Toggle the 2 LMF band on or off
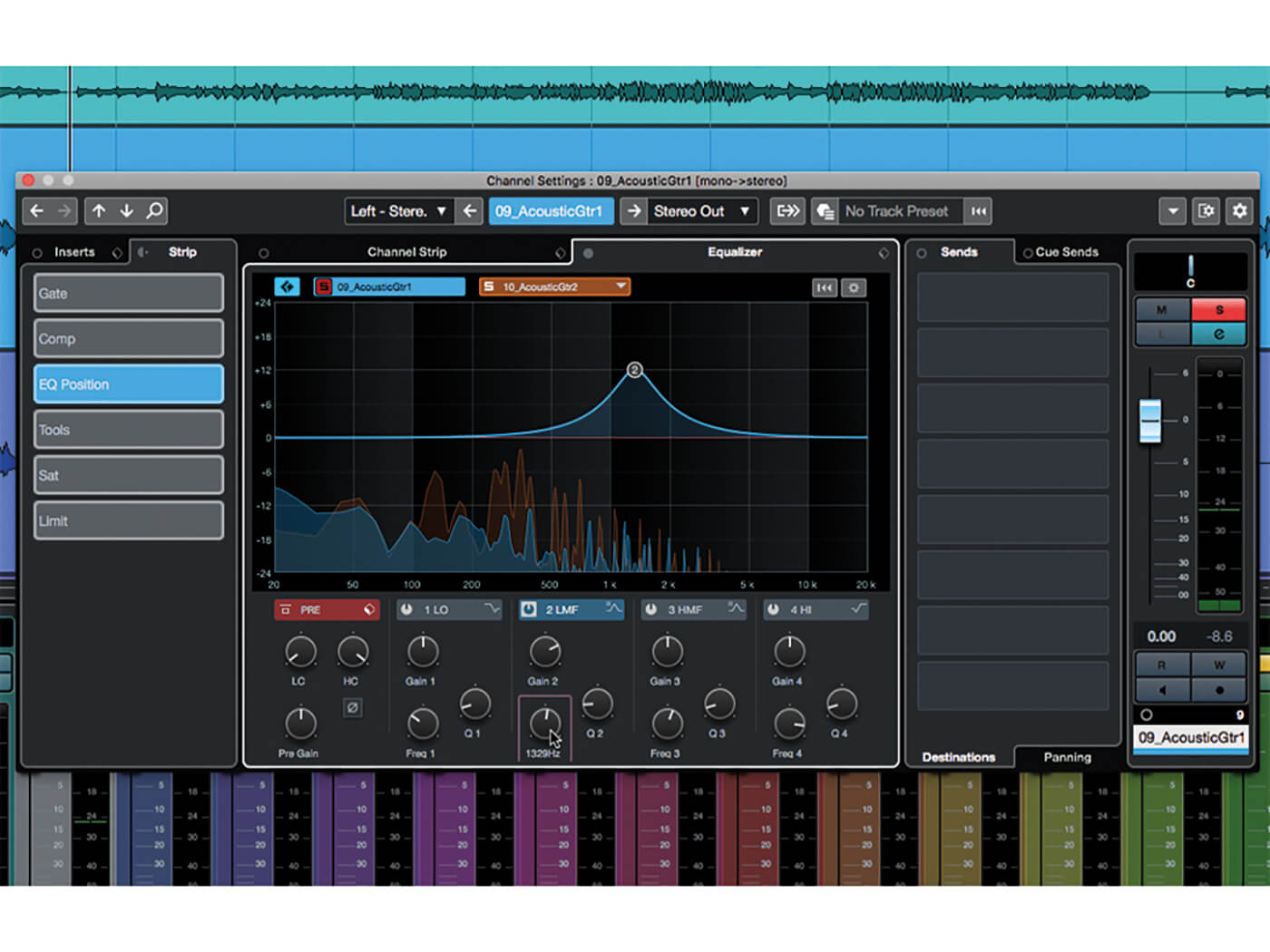 [529, 609]
